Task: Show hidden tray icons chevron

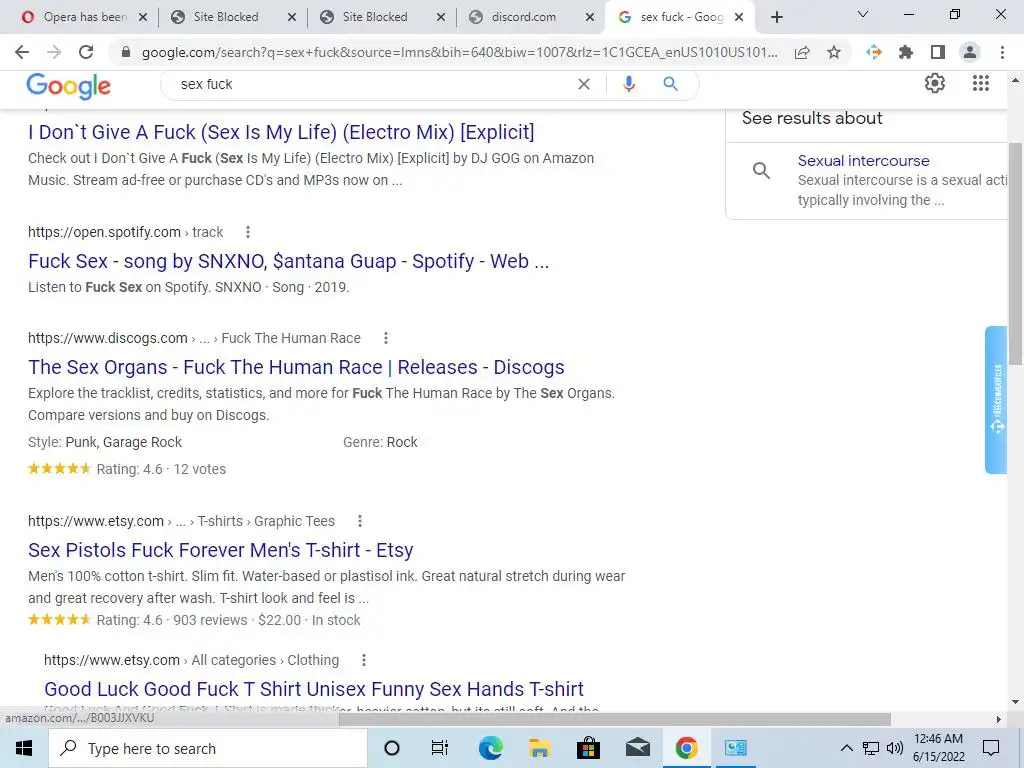Action: [846, 748]
